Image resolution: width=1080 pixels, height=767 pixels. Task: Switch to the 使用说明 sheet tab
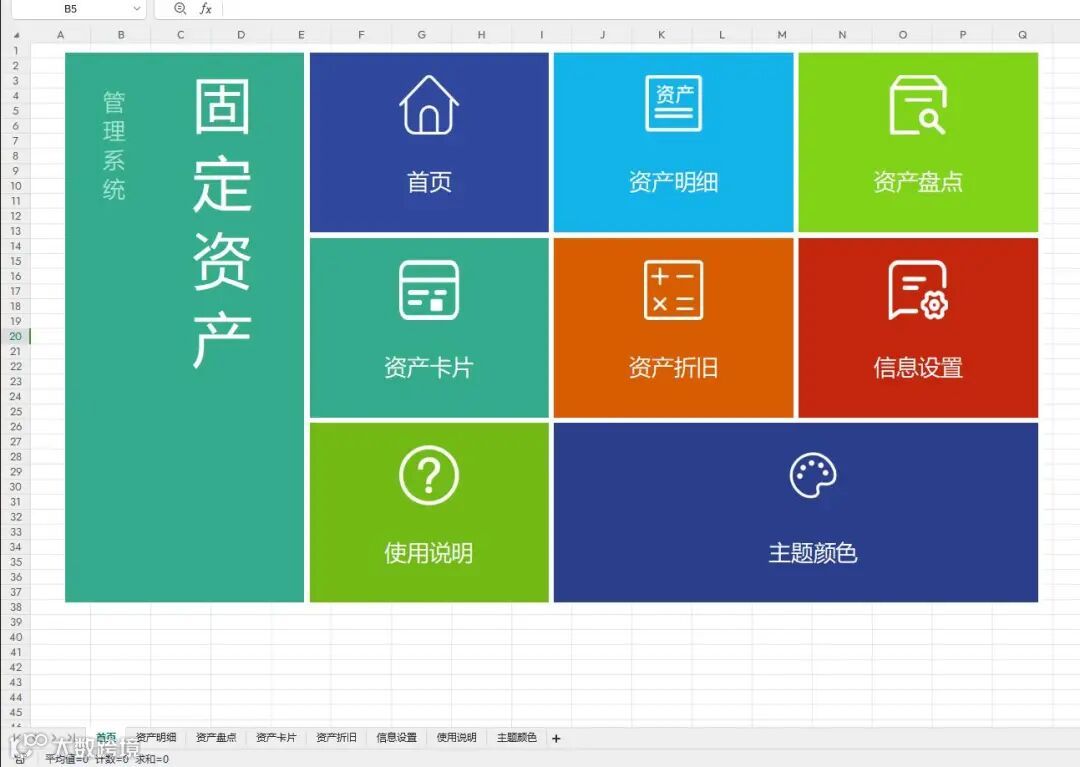tap(456, 737)
